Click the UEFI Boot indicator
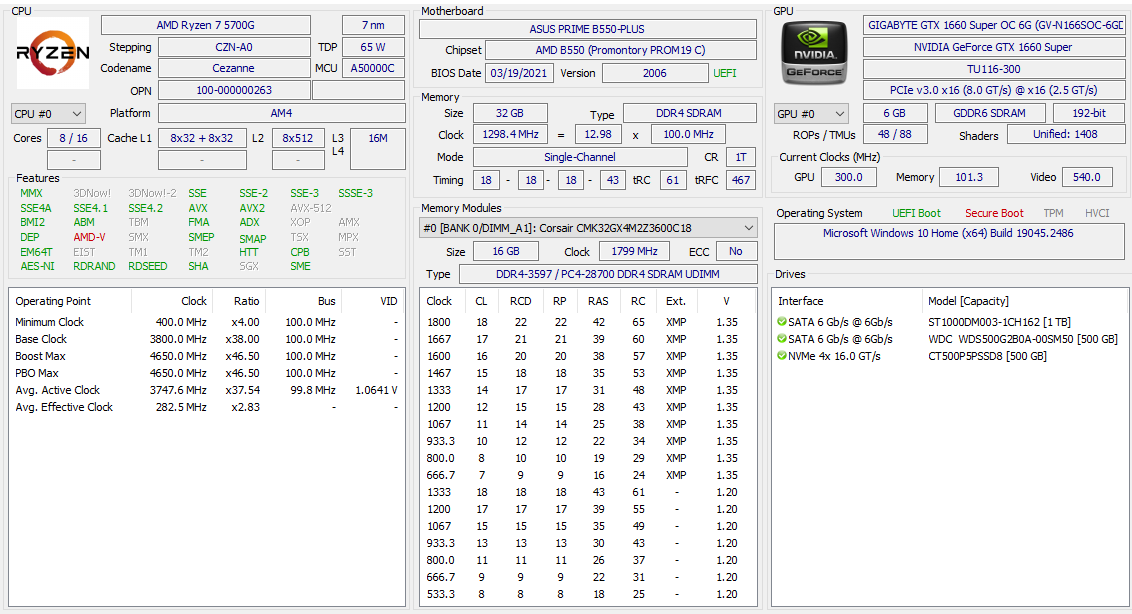Screen dimensions: 1132x614 click(916, 213)
